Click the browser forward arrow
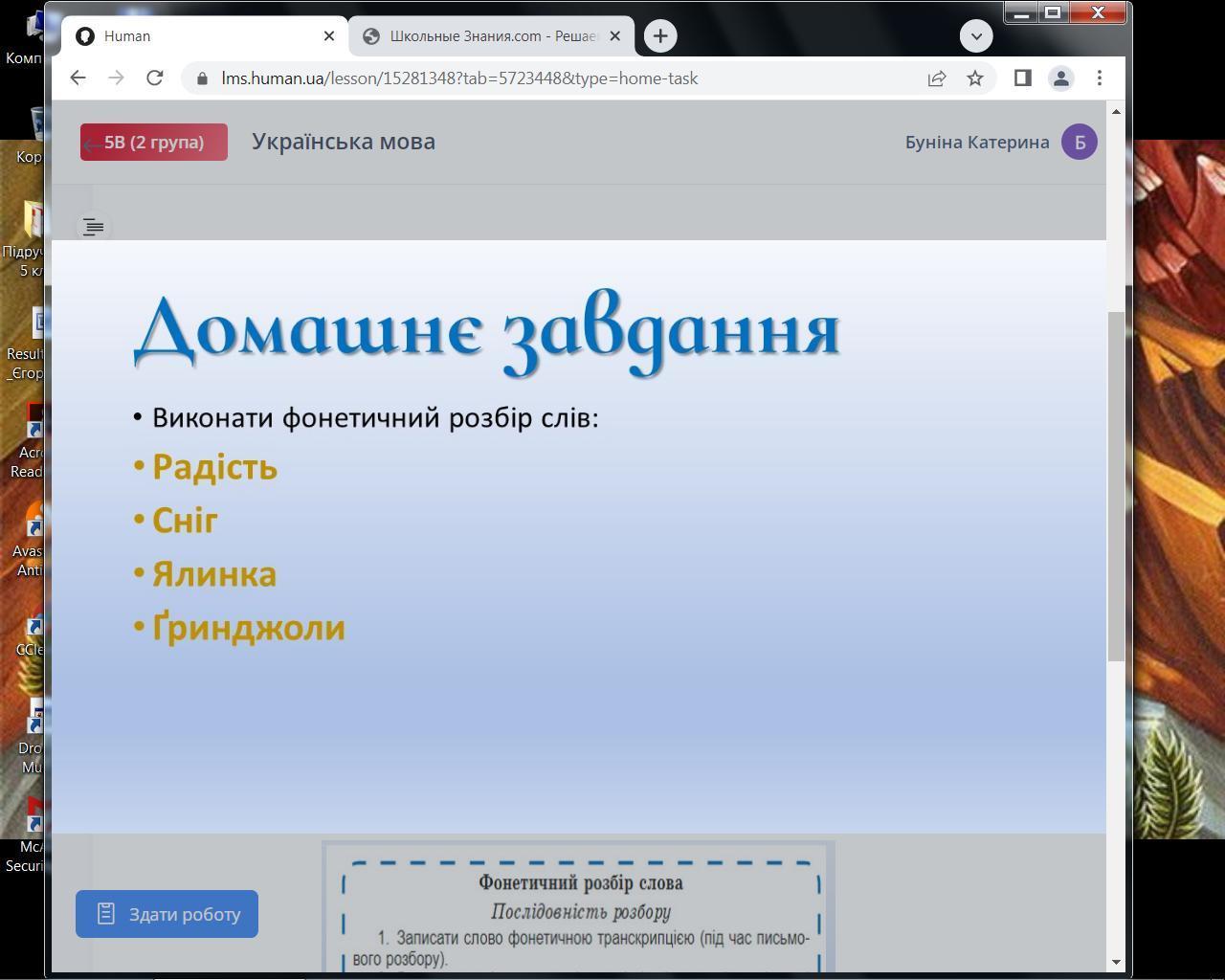This screenshot has width=1225, height=980. point(116,78)
